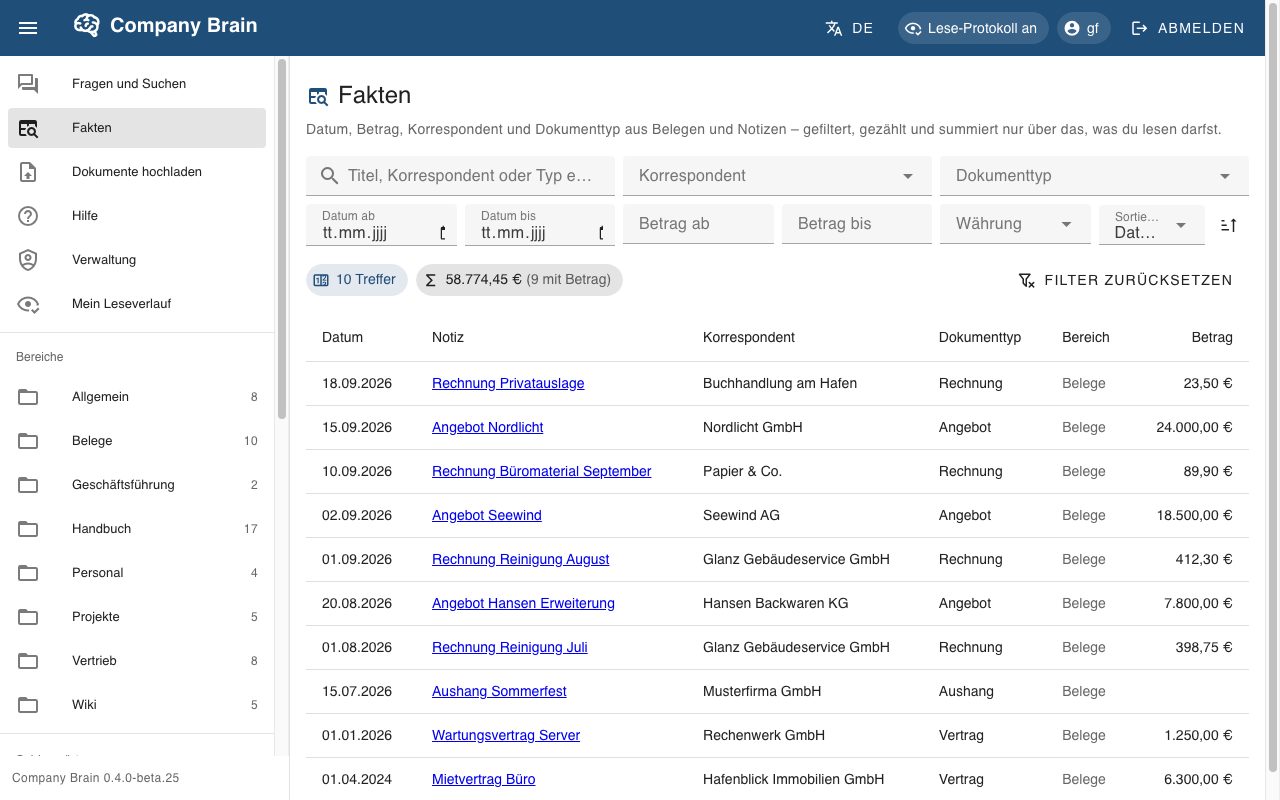The image size is (1280, 800).
Task: Click the 10 Treffer chip
Action: tap(357, 280)
